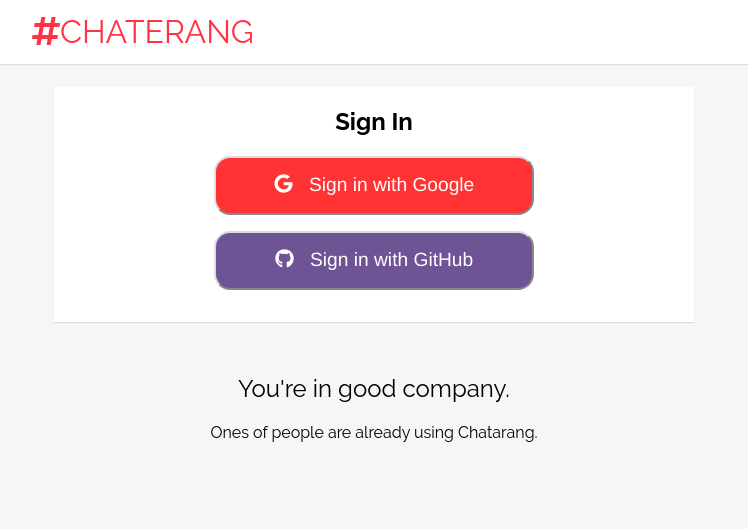Click the Google "G" icon

click(x=284, y=184)
